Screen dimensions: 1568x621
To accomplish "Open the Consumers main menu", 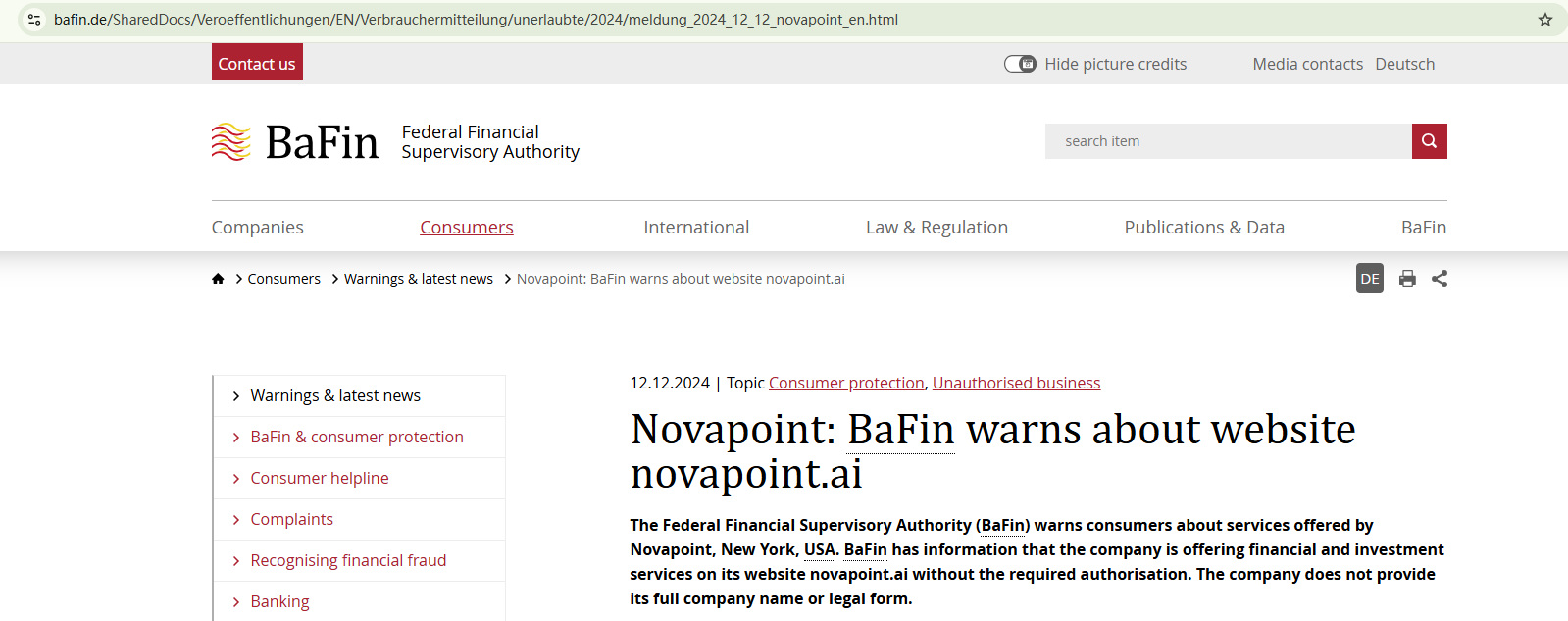I will (467, 228).
